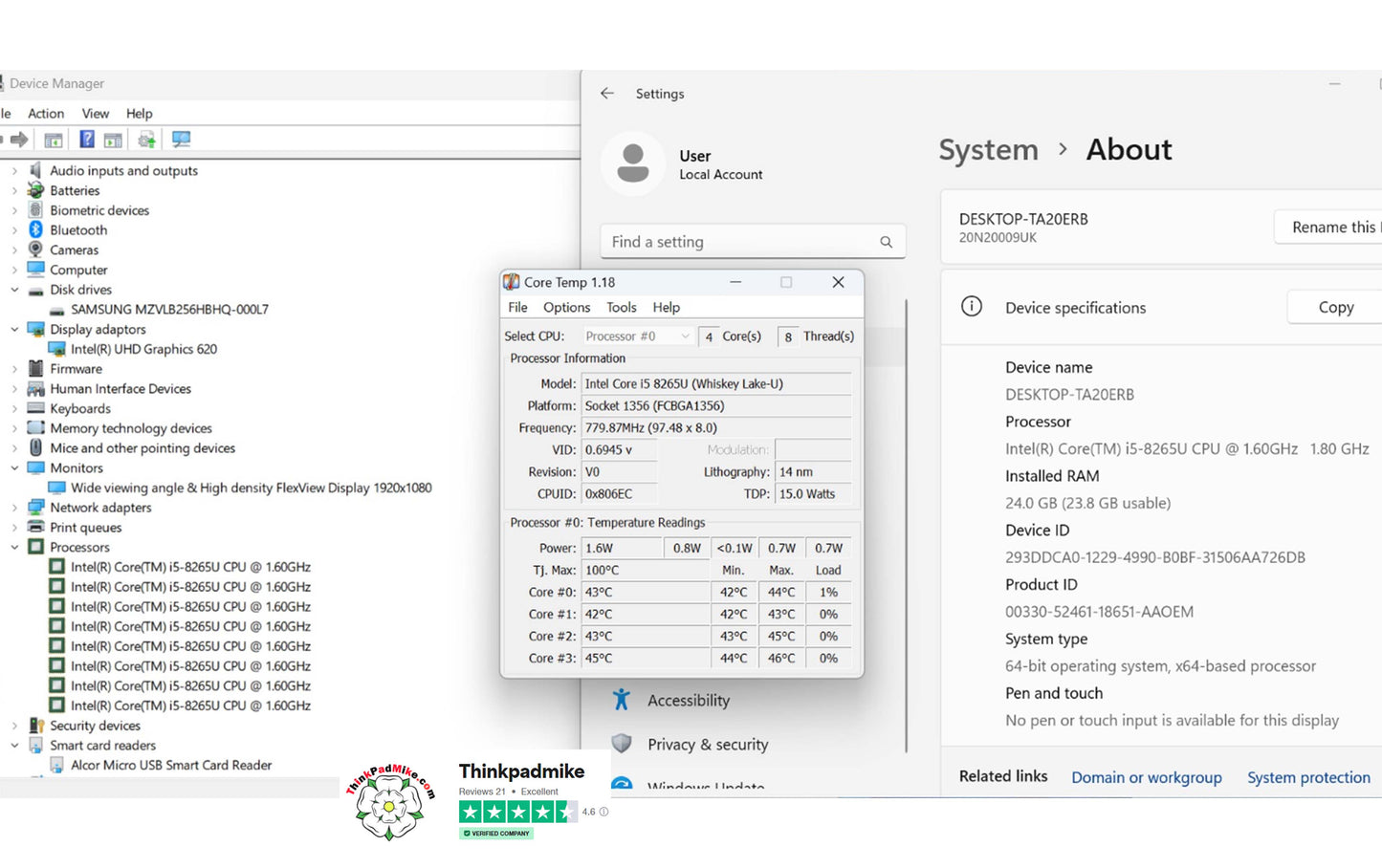Viewport: 1382px width, 868px height.
Task: Open the Help menu in Device Manager
Action: [x=139, y=113]
